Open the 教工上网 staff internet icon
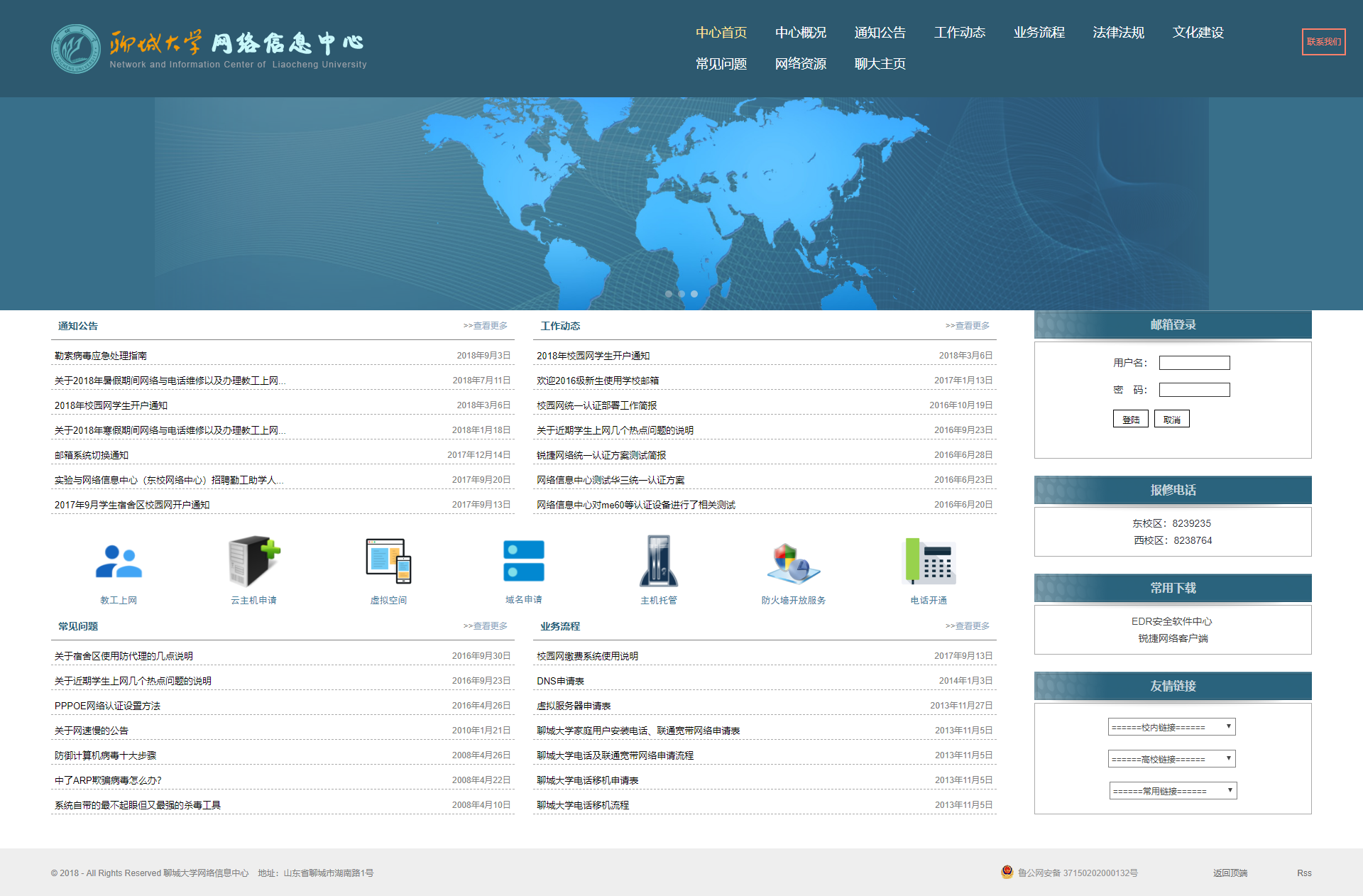Image resolution: width=1363 pixels, height=896 pixels. pos(119,562)
